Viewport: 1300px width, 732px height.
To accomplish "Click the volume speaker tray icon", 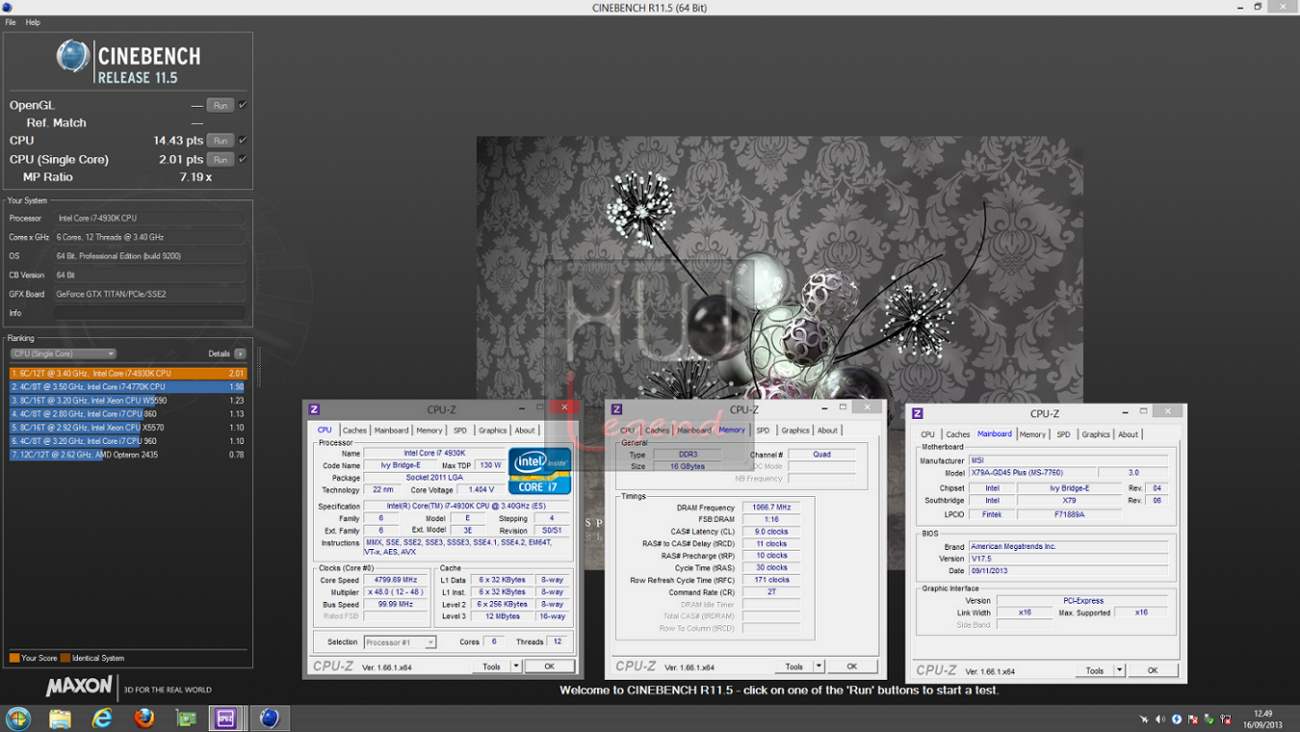I will point(1160,719).
